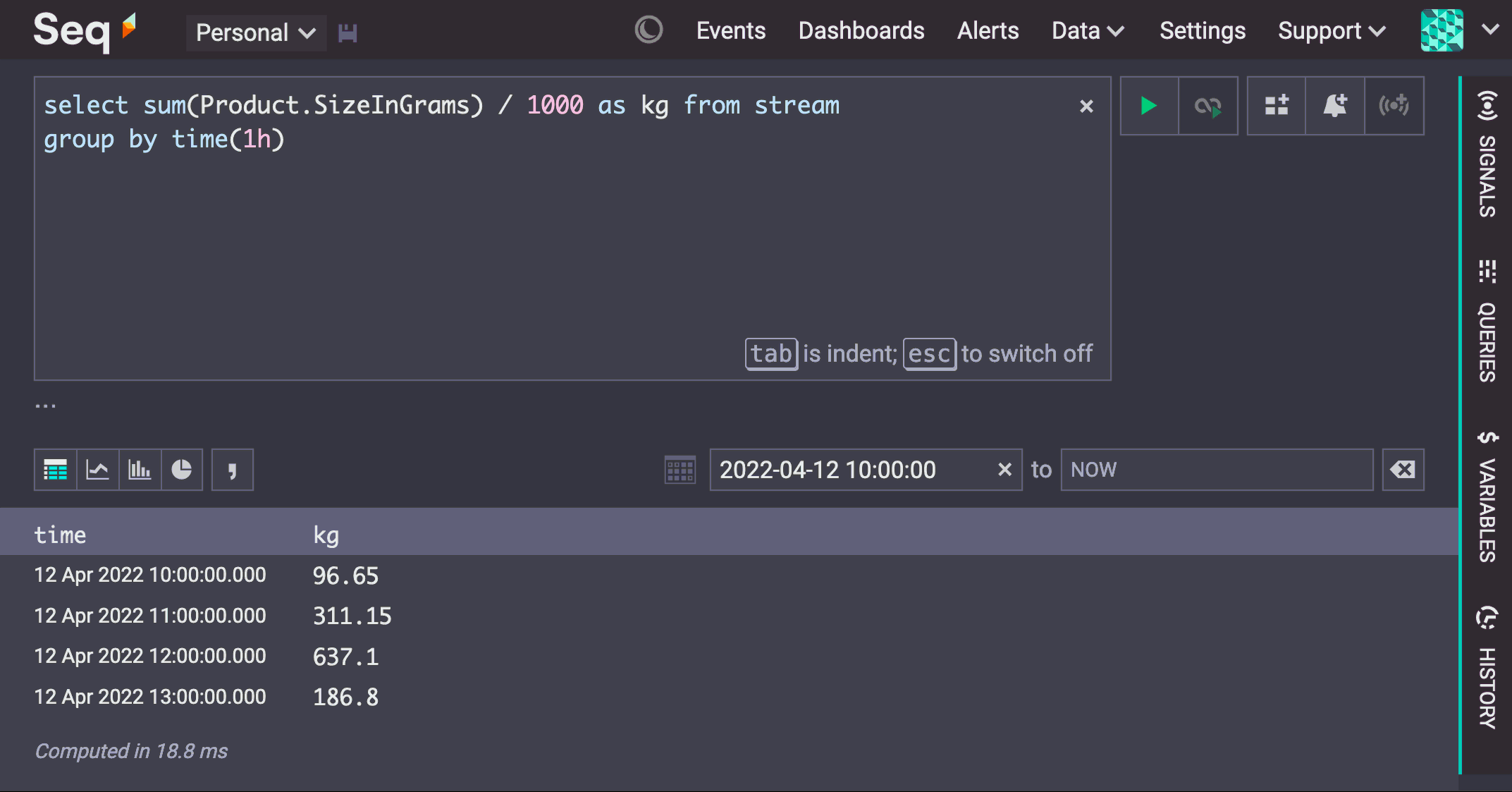Save workspace with the floppy icon

pos(348,33)
